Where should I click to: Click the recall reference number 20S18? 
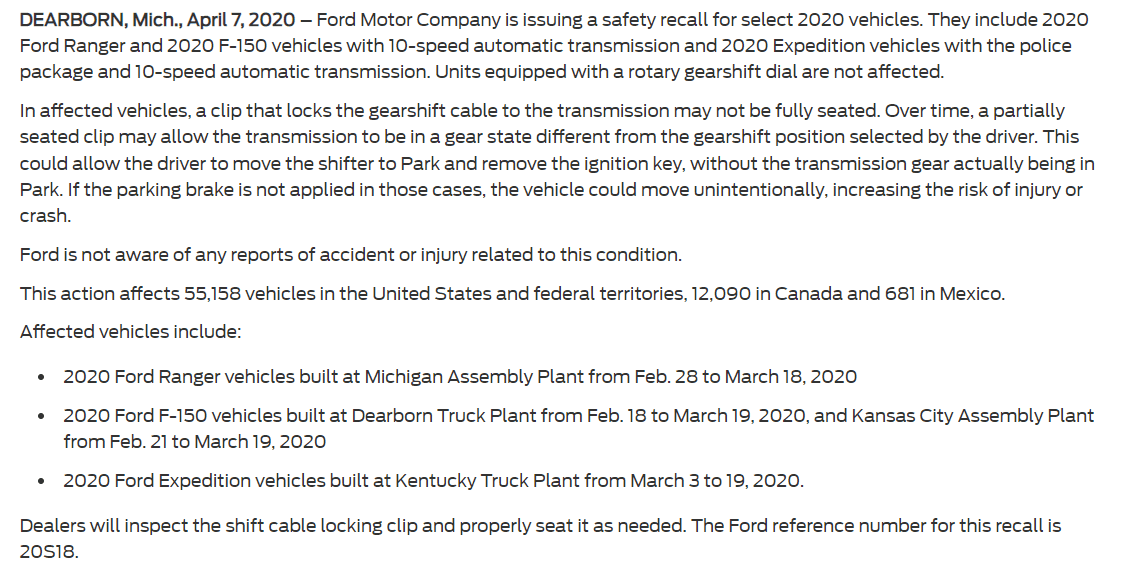(47, 552)
